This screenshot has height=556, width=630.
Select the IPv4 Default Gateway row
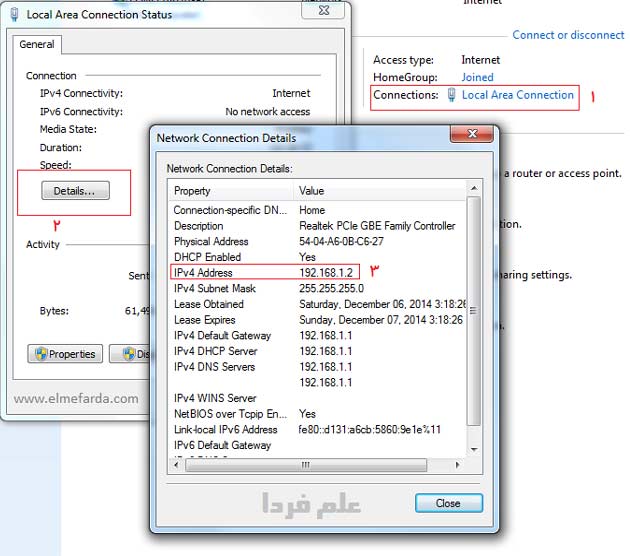click(x=300, y=335)
